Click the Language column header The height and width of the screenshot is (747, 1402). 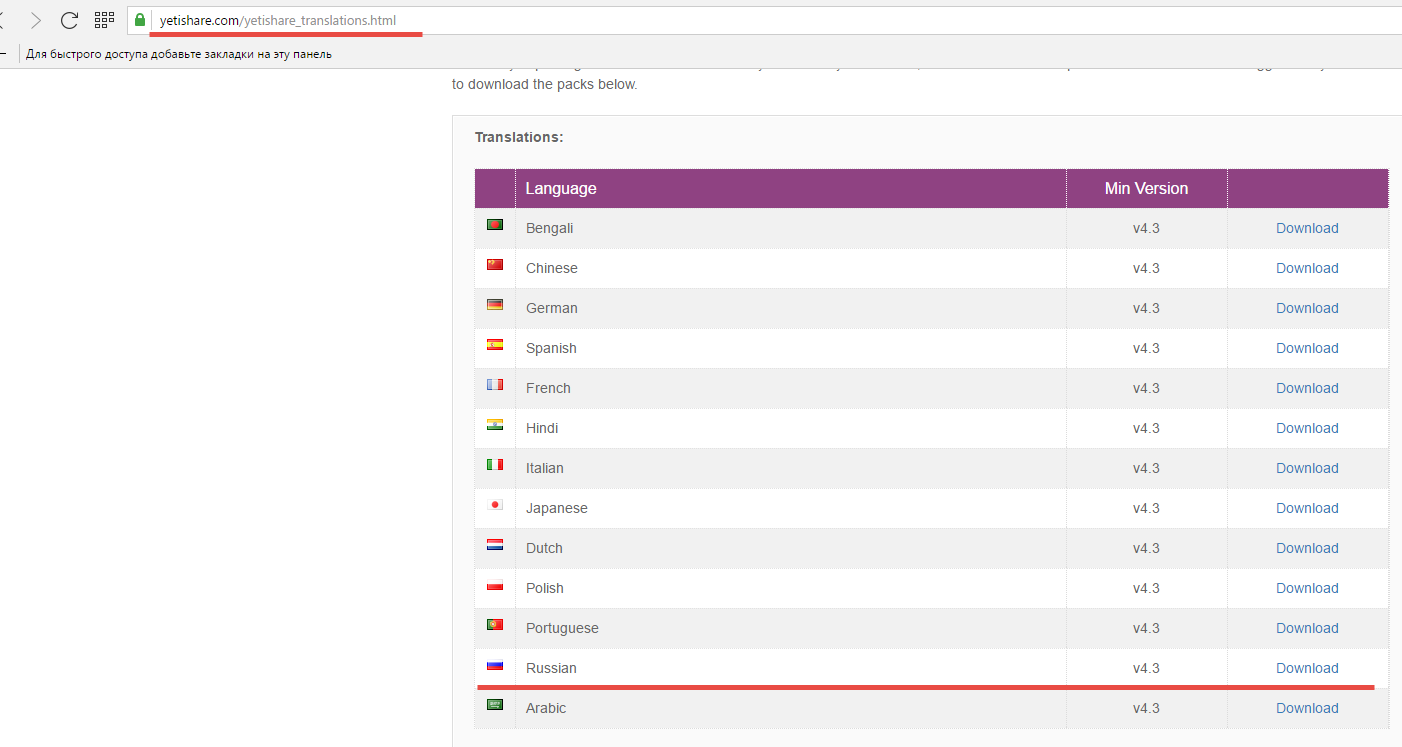coord(561,188)
